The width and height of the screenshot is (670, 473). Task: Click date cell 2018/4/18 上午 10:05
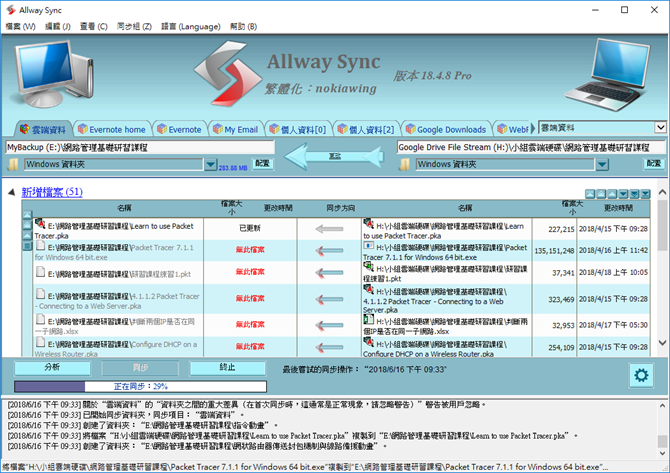click(x=613, y=272)
